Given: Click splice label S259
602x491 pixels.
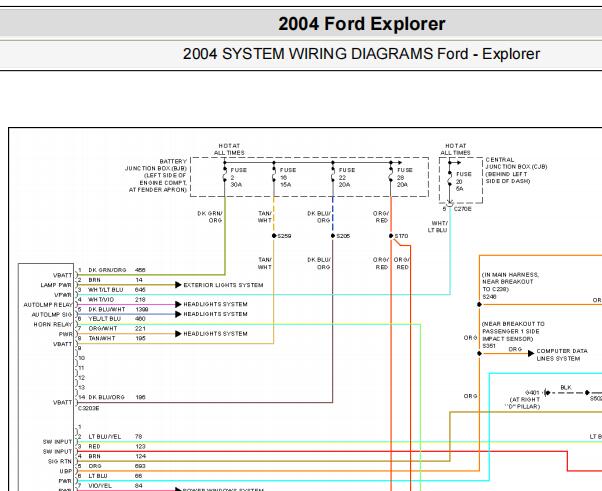Looking at the screenshot, I should (x=284, y=236).
